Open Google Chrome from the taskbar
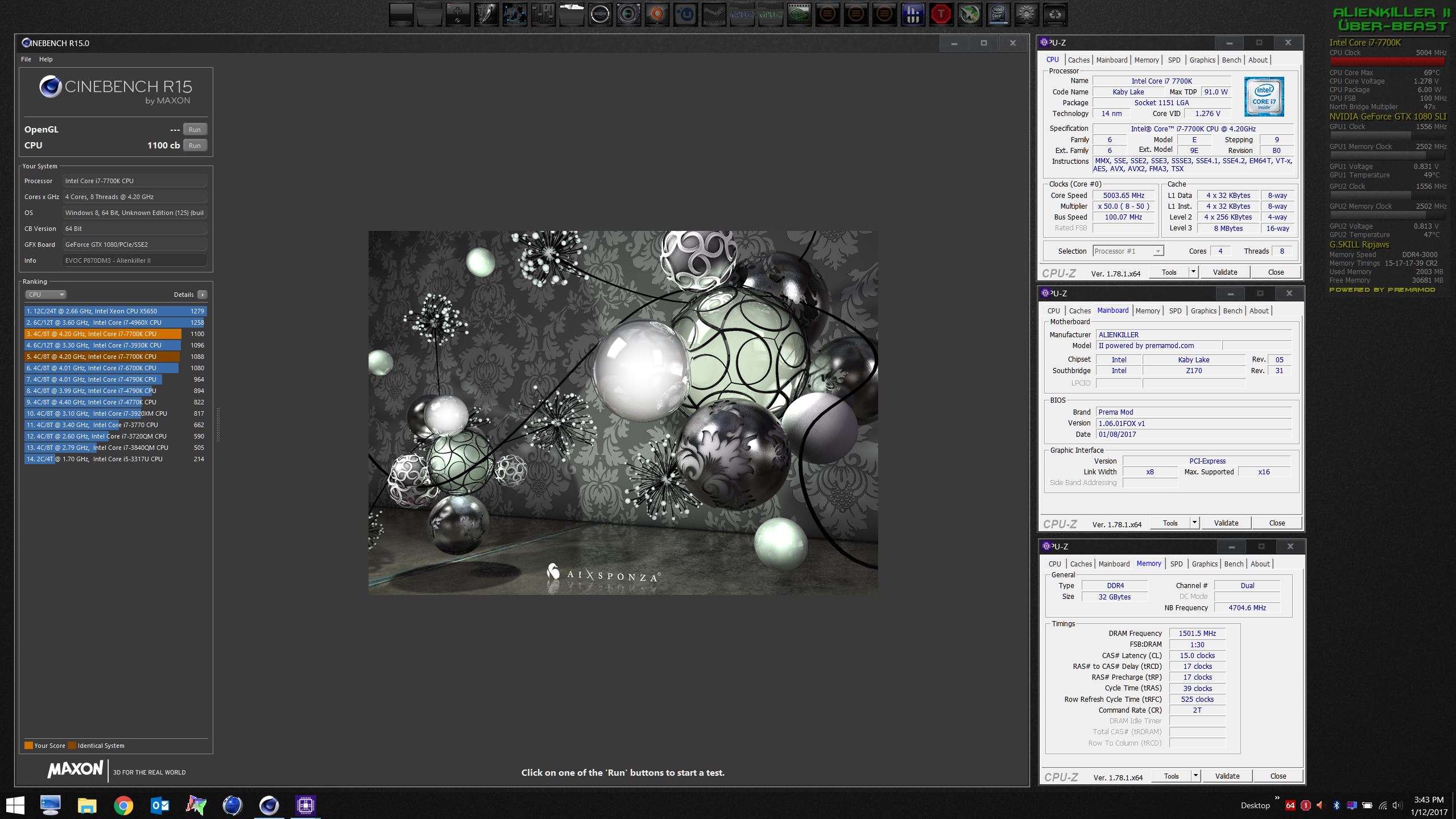Screen dimensions: 1456x819 click(123, 805)
